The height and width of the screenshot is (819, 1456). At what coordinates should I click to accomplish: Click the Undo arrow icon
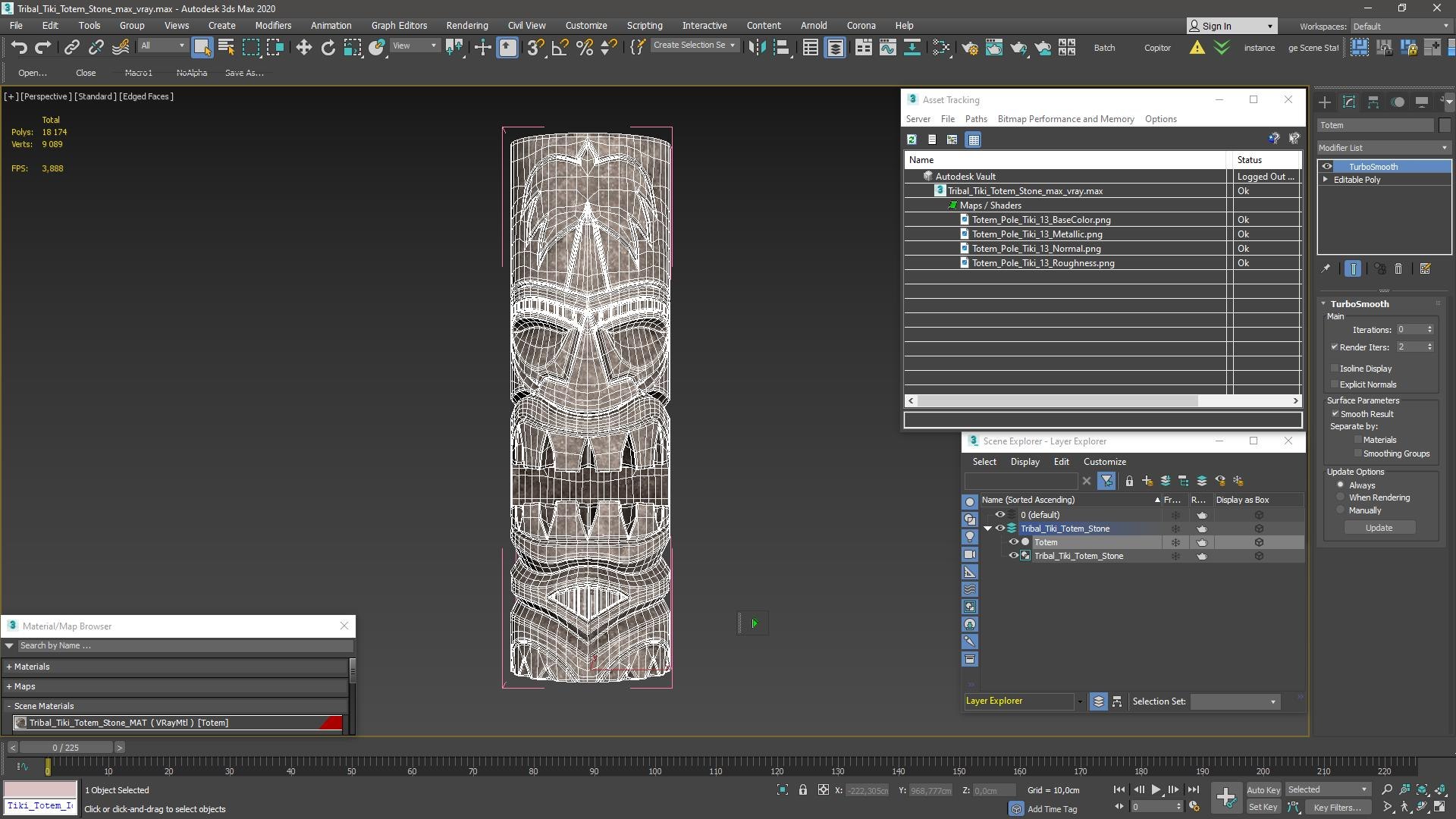19,47
